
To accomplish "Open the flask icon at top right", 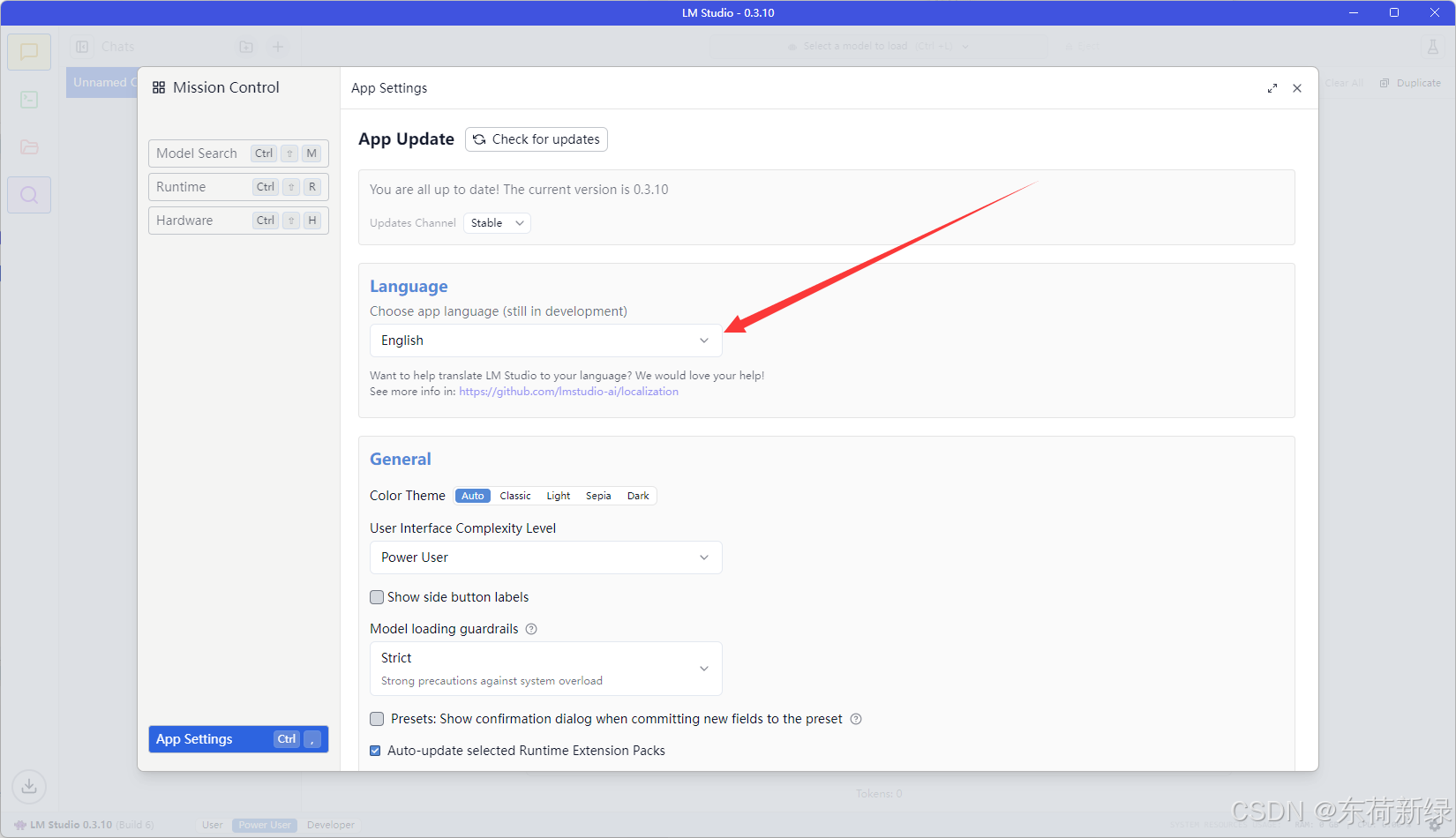I will point(1433,47).
